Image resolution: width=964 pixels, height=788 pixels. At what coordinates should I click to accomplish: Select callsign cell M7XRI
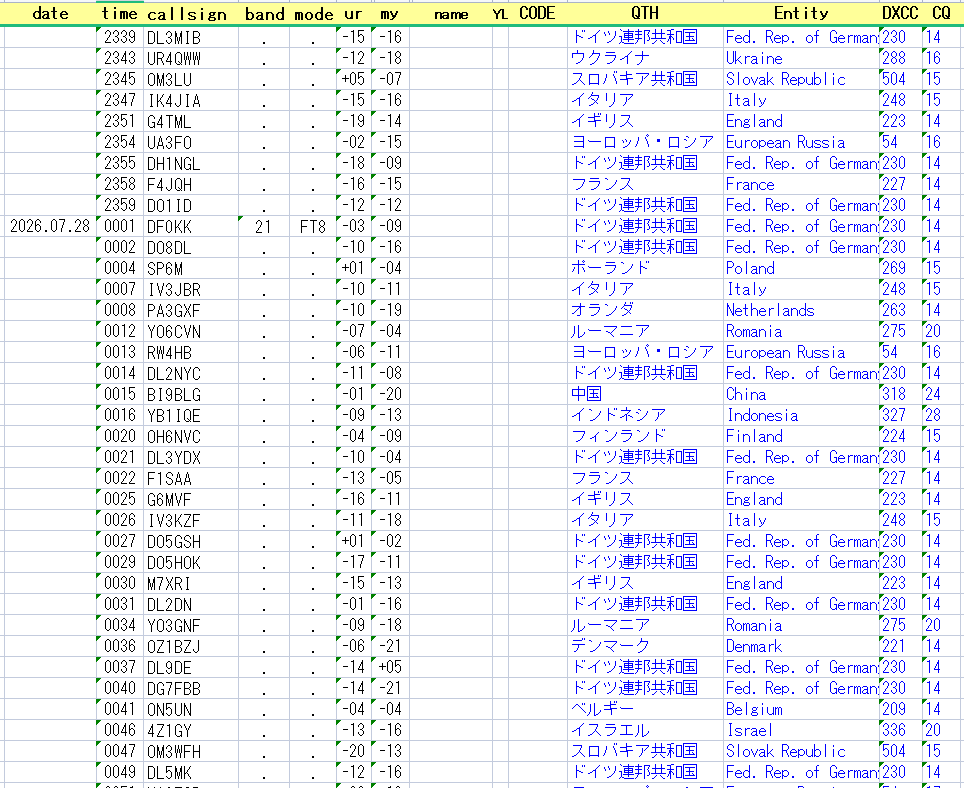point(191,583)
